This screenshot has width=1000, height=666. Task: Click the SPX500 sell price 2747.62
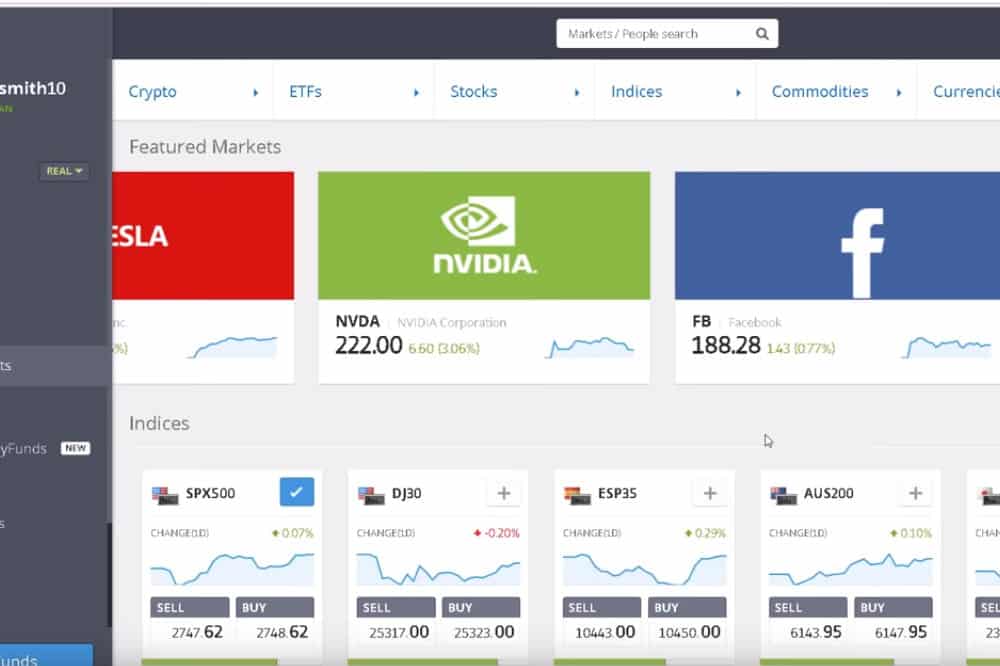[197, 632]
